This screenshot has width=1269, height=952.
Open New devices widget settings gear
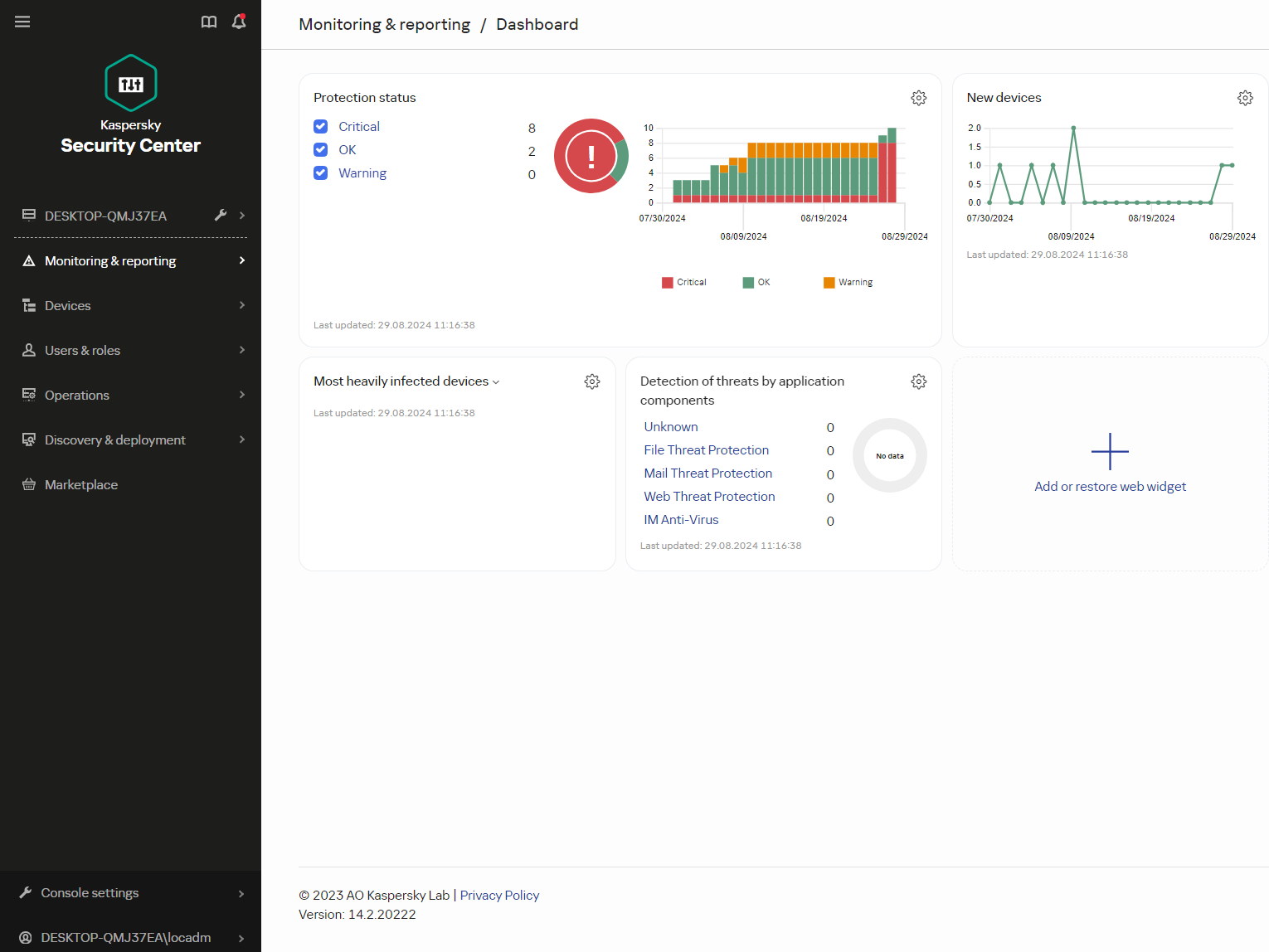[x=1245, y=98]
